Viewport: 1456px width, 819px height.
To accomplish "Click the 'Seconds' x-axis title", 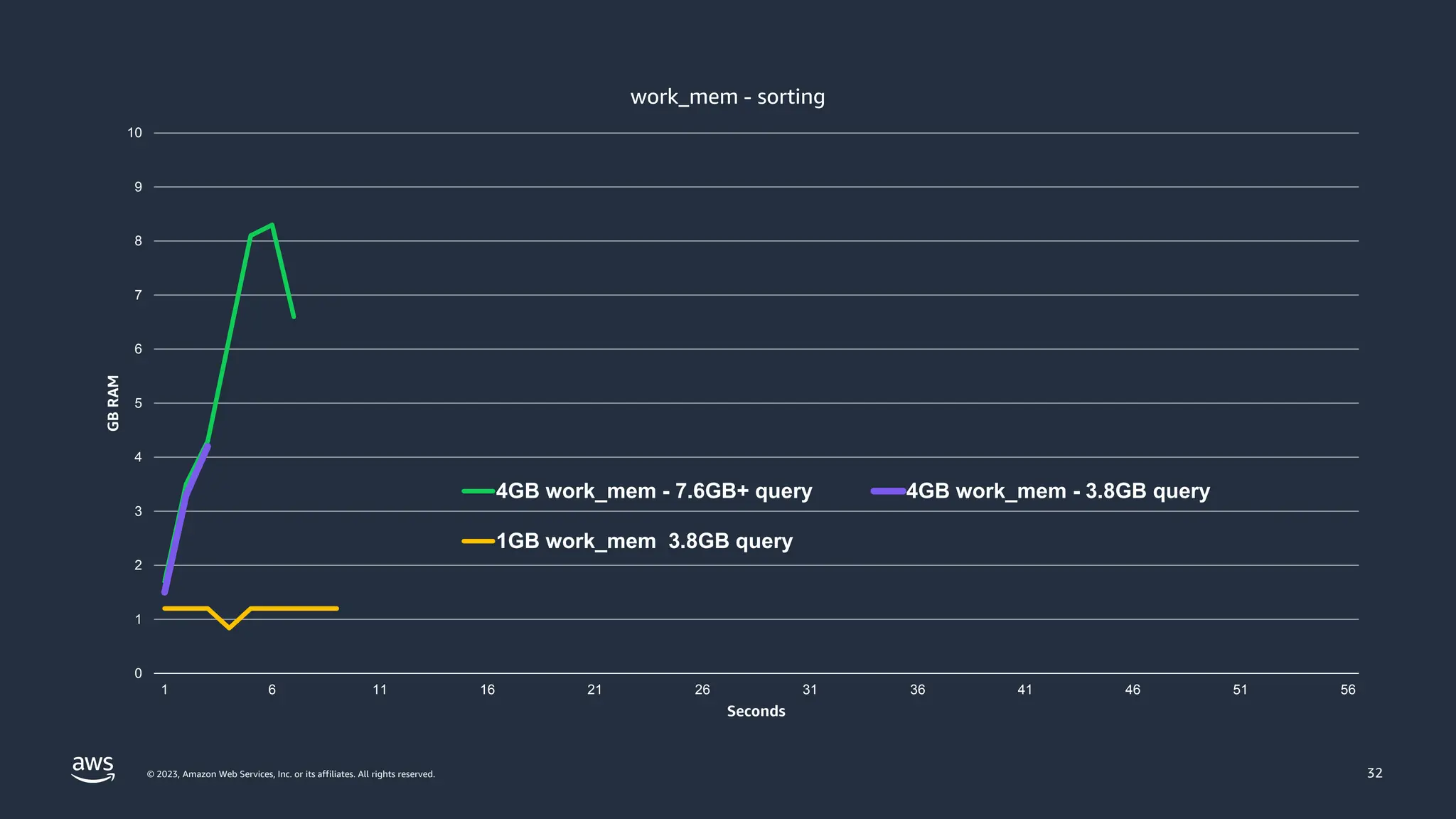I will coord(756,712).
